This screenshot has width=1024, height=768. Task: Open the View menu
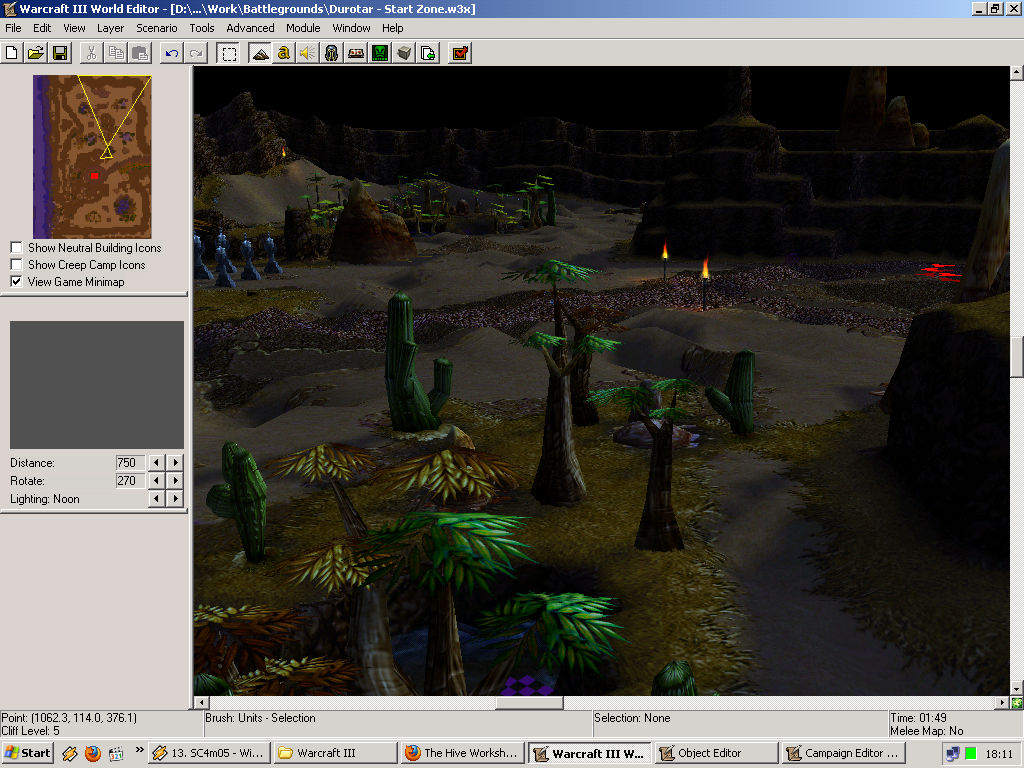pyautogui.click(x=74, y=28)
